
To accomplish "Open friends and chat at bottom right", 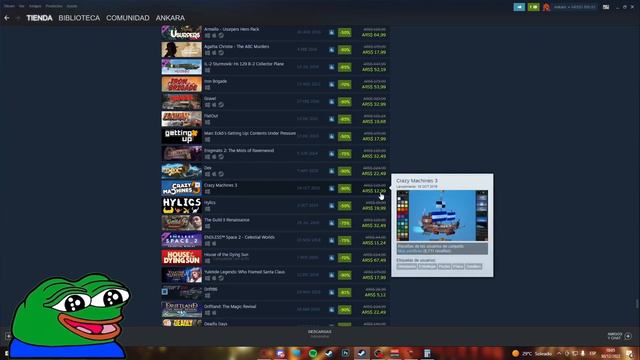I will (x=619, y=336).
